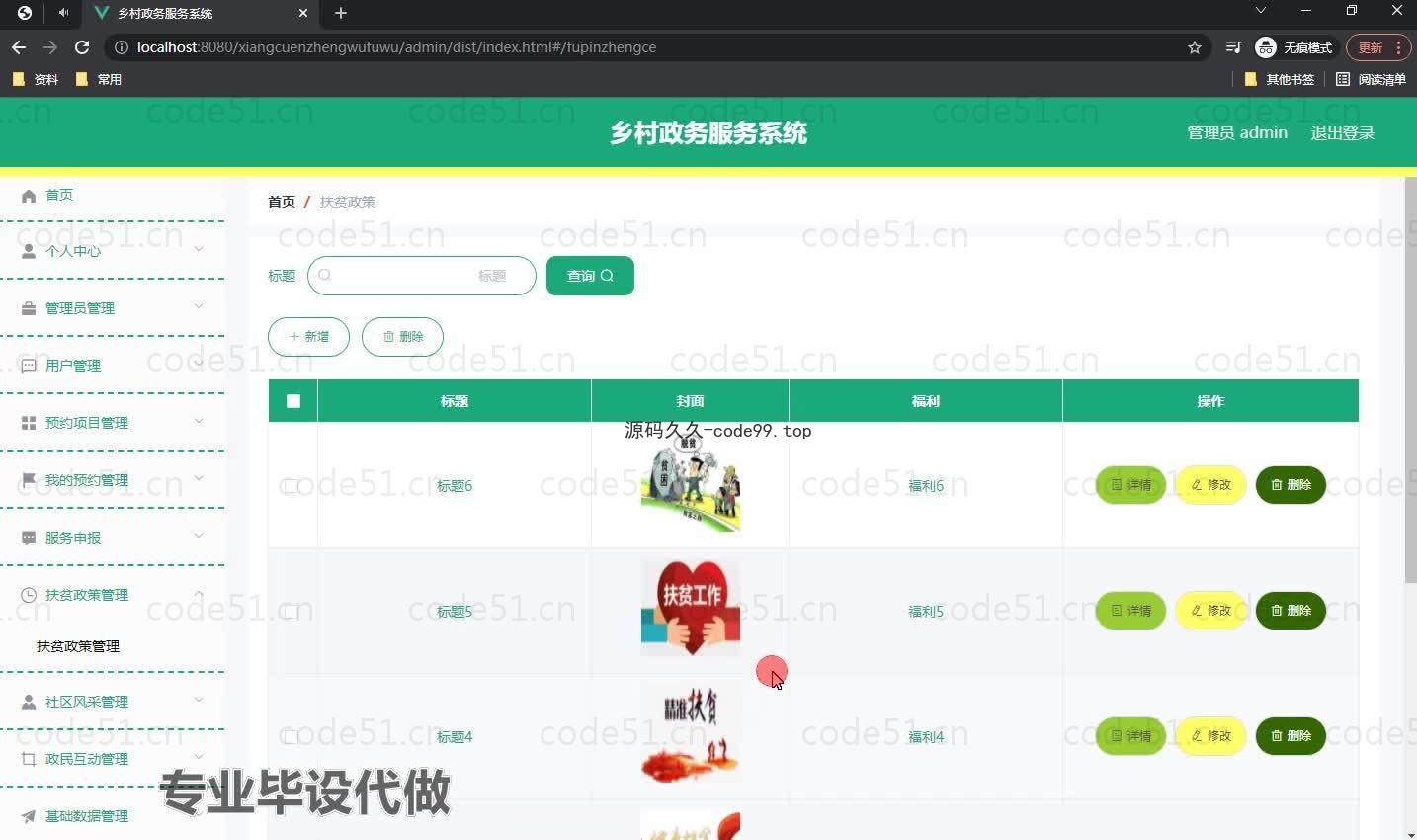
Task: Click 修改 for row 标题4
Action: pyautogui.click(x=1210, y=736)
